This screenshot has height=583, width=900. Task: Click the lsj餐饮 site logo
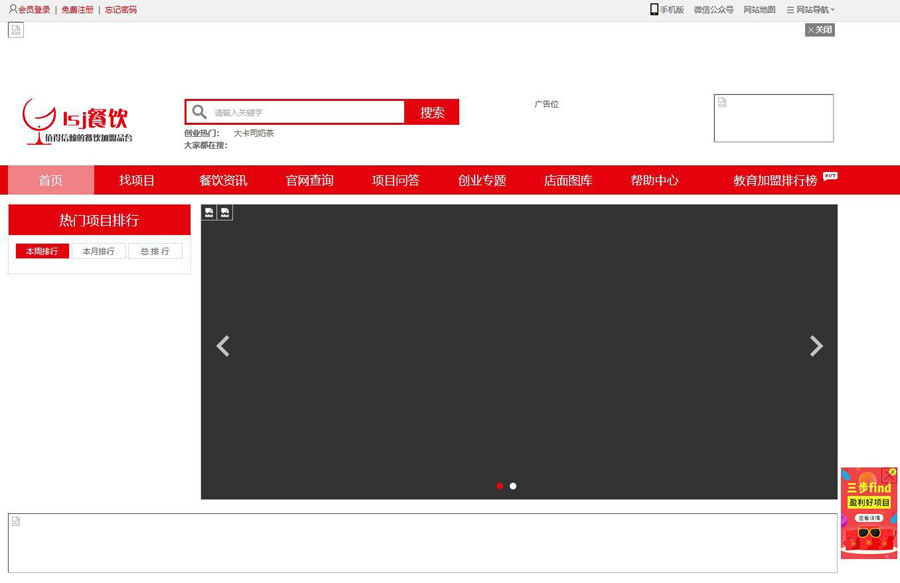coord(78,122)
